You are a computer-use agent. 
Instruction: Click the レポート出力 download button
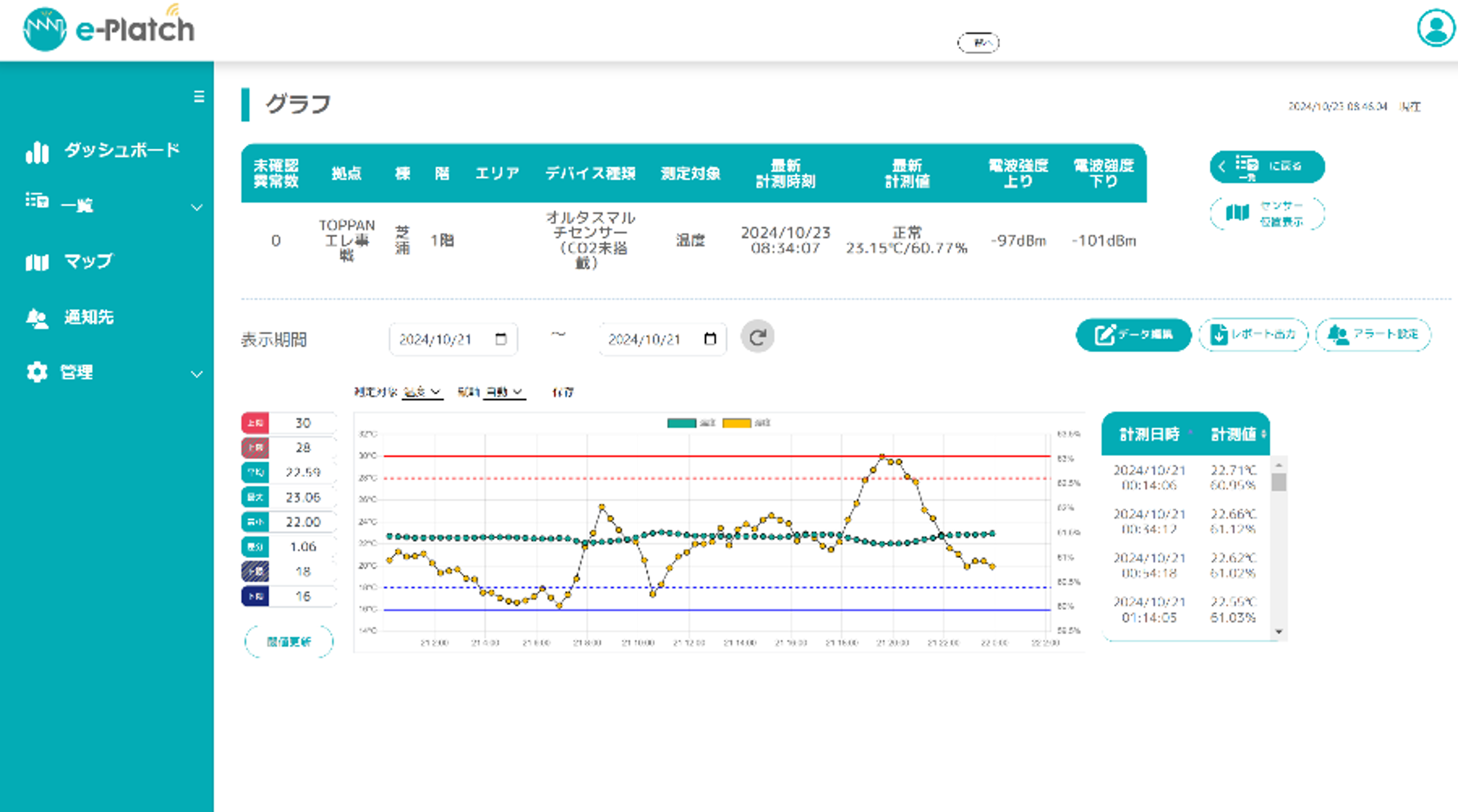[1252, 334]
